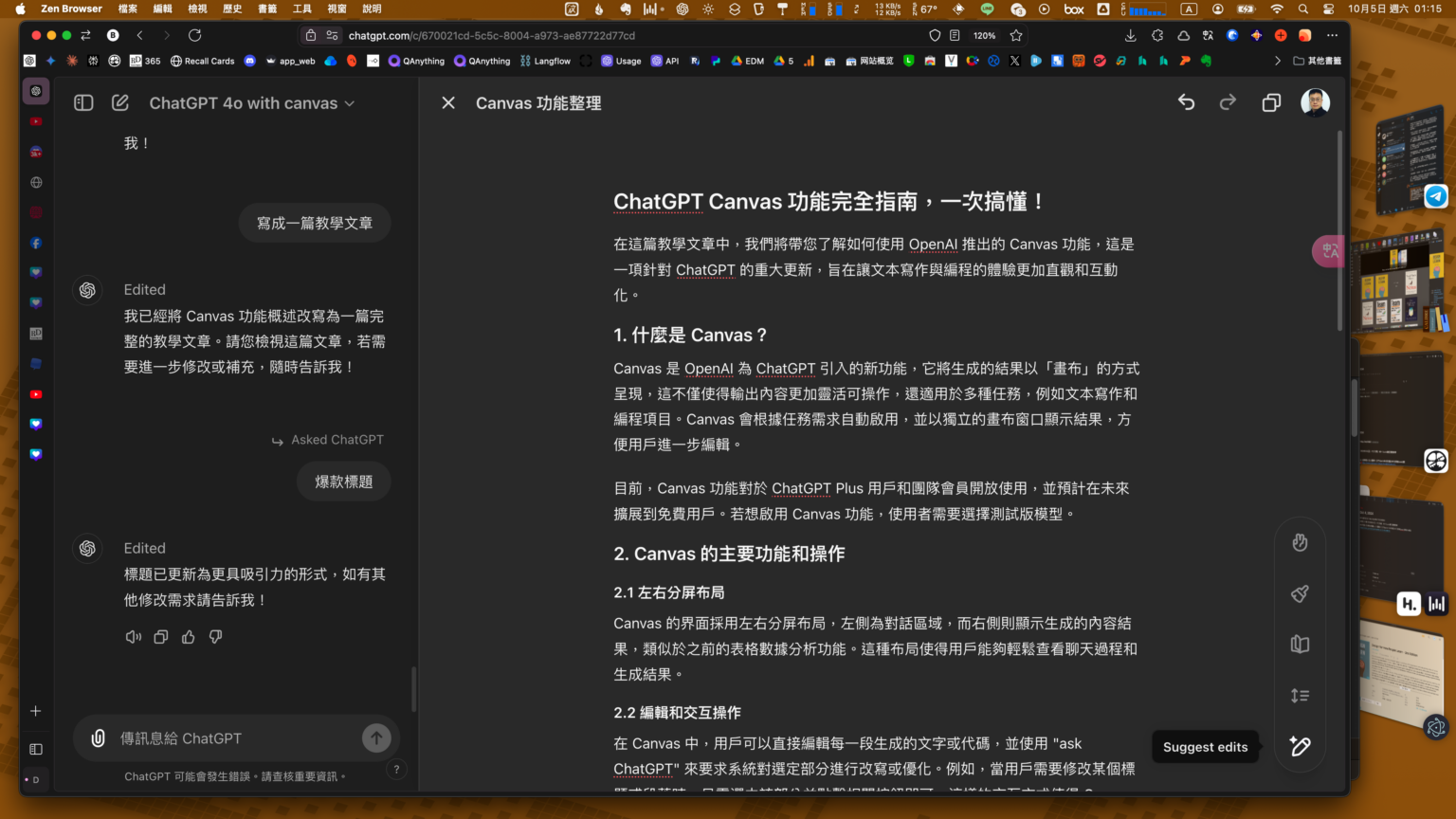Open the bookmarks overflow chevron
The height and width of the screenshot is (819, 1456).
1277,60
